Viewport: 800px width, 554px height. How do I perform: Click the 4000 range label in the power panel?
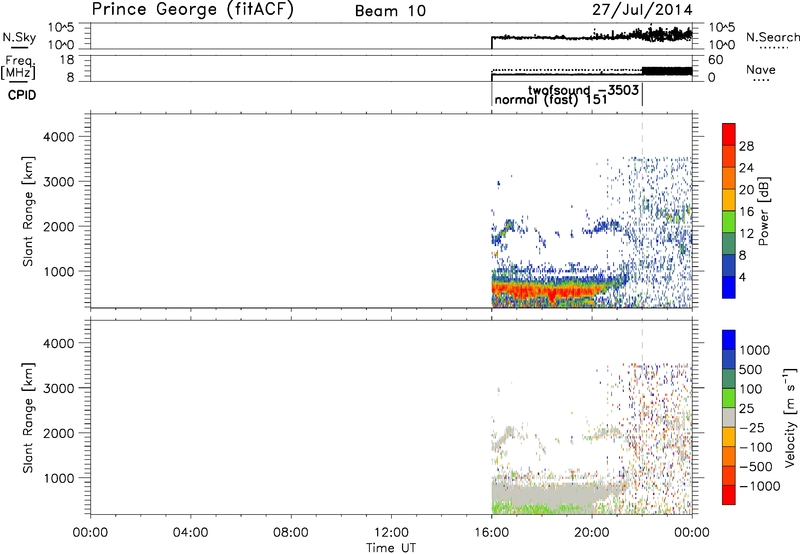click(x=59, y=137)
